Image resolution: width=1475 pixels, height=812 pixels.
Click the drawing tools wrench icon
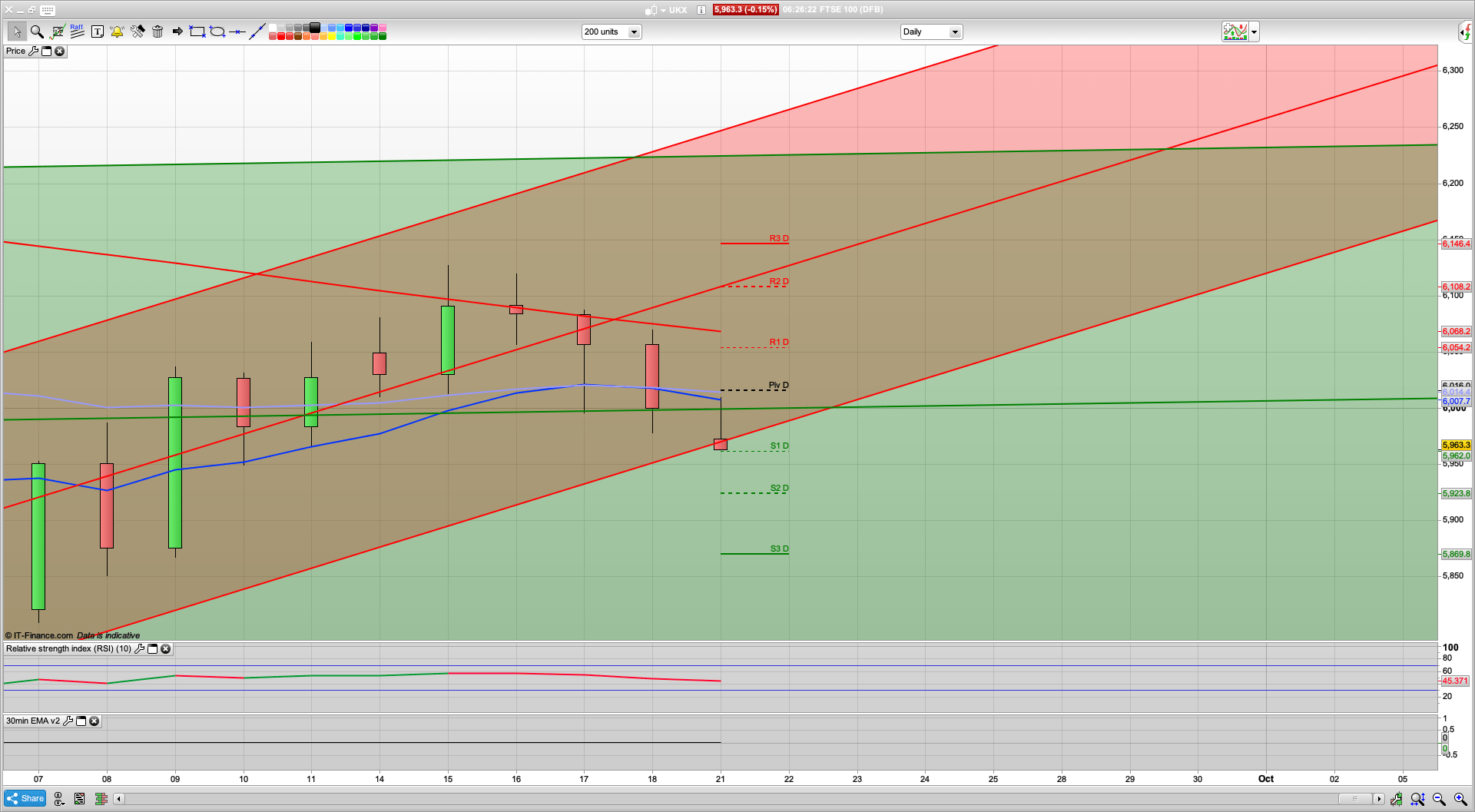tap(138, 31)
